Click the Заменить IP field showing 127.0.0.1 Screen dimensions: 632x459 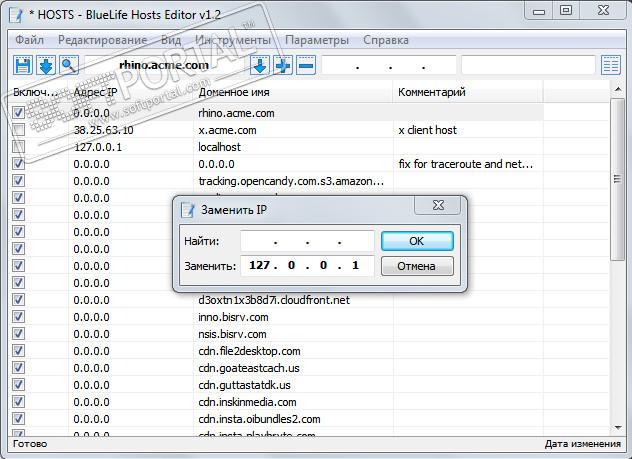[x=307, y=266]
